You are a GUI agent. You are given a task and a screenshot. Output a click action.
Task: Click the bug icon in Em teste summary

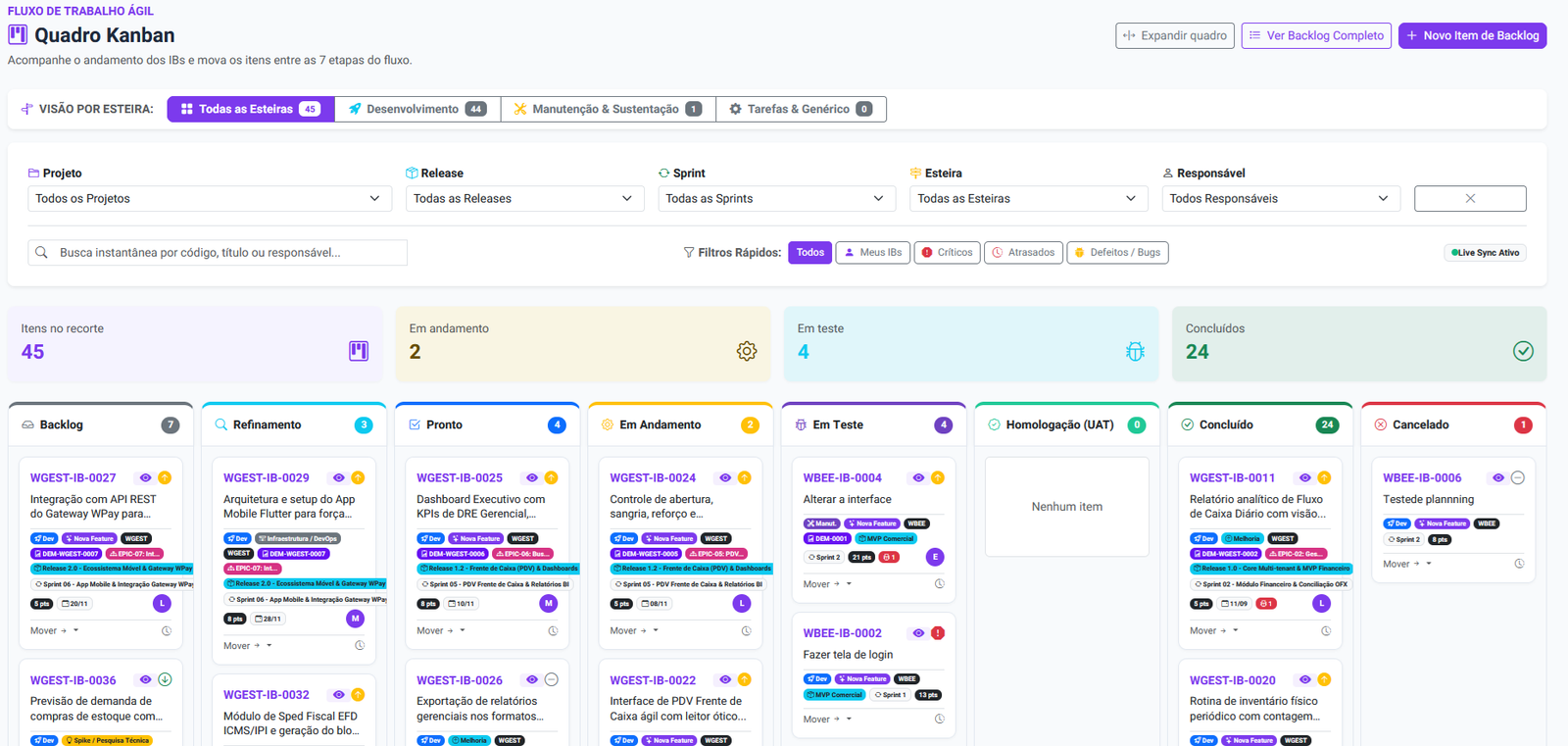1135,351
